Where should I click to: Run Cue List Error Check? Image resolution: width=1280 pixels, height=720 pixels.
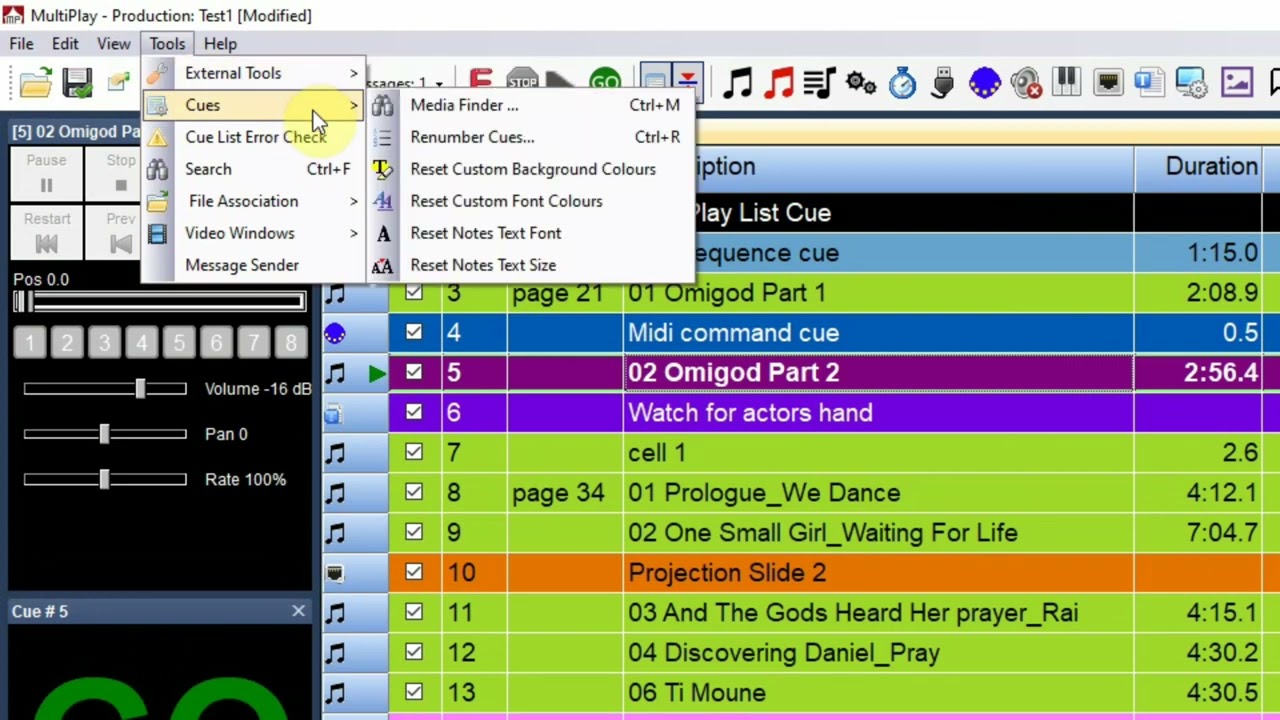coord(254,137)
